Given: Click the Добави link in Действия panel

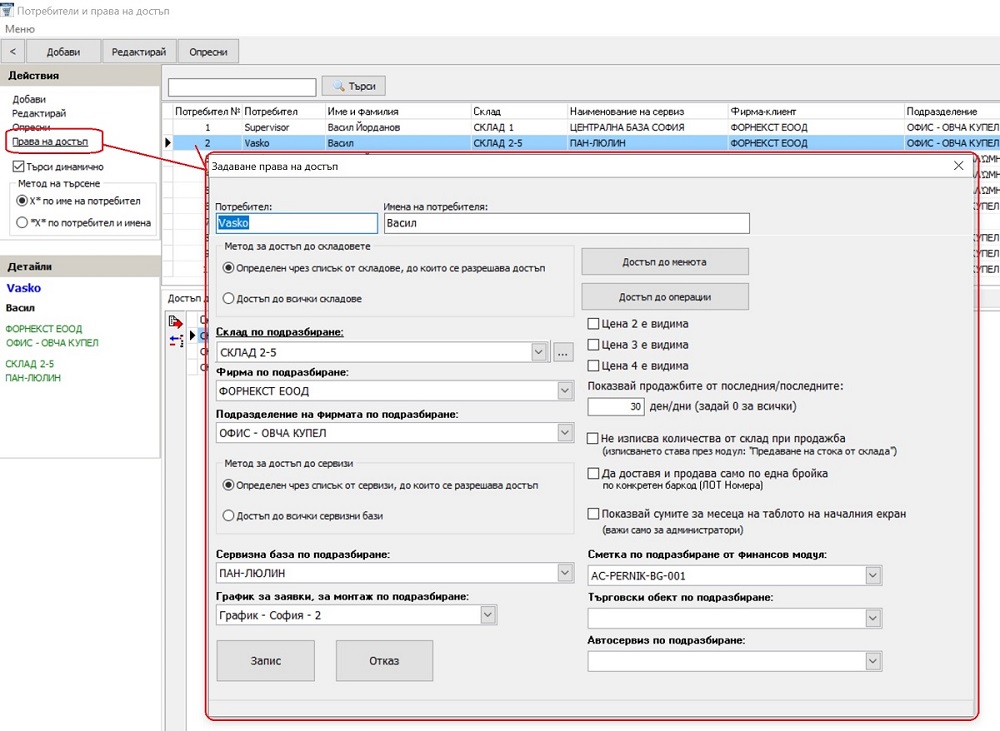Looking at the screenshot, I should 29,99.
